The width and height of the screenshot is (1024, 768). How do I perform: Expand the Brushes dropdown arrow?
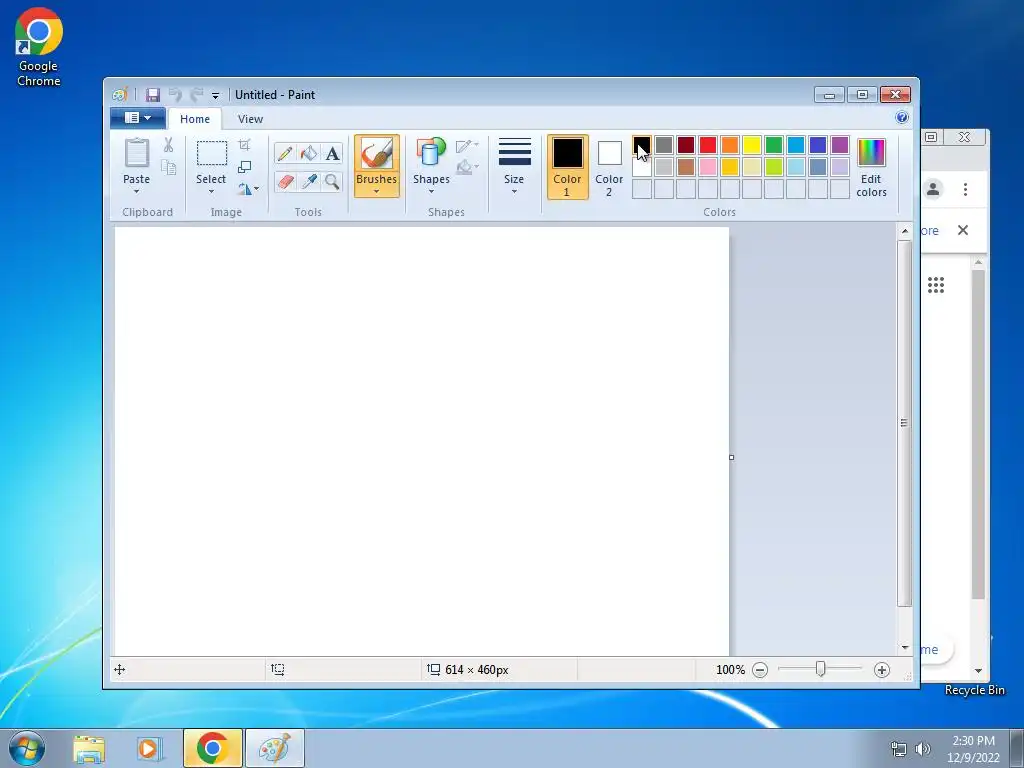click(x=377, y=192)
